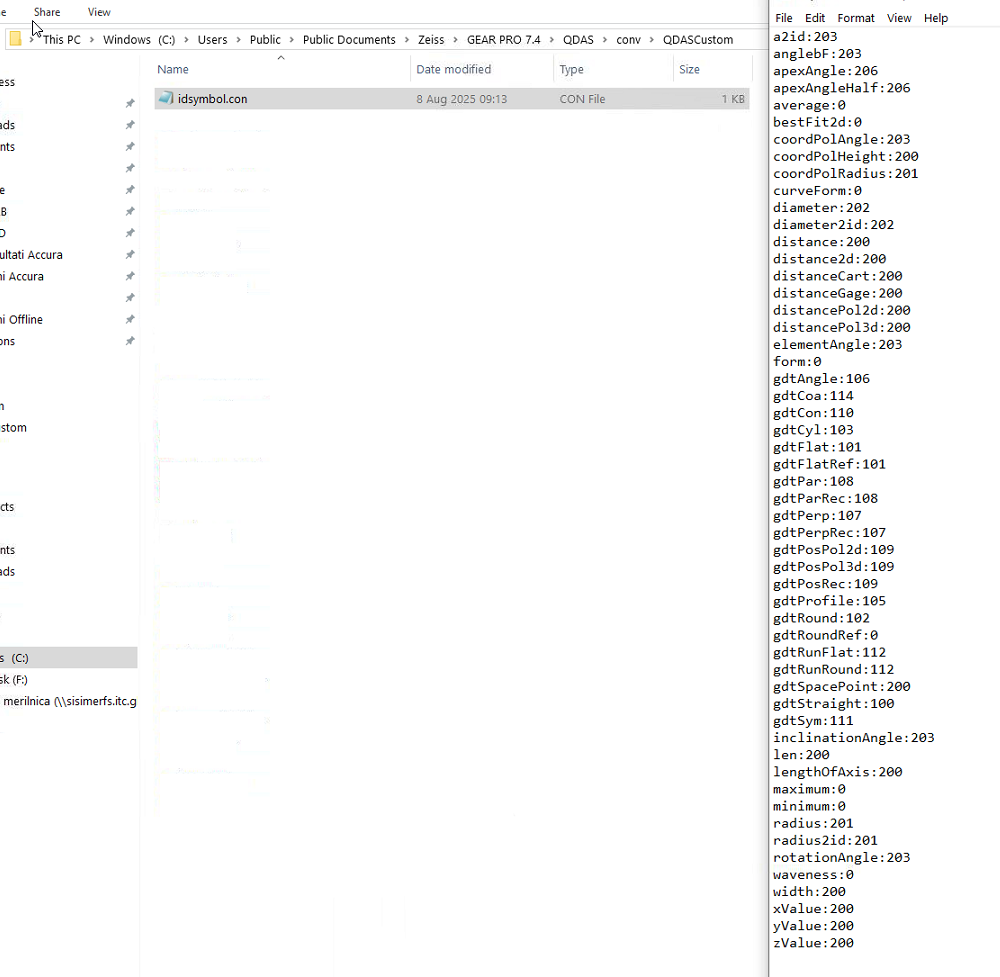This screenshot has height=977, width=1000.
Task: Open the Share tab in File Explorer
Action: (x=47, y=12)
